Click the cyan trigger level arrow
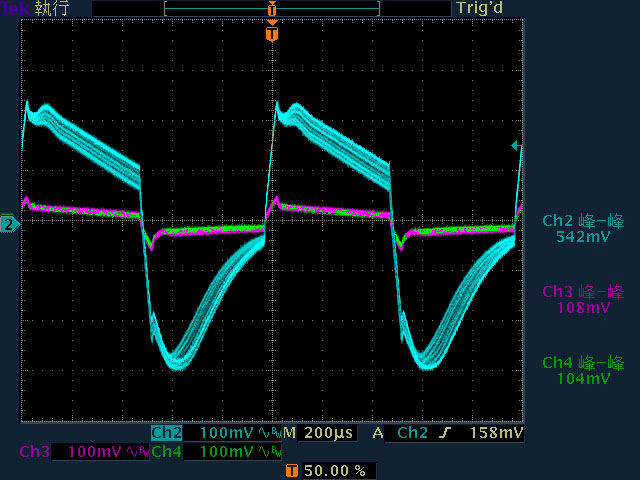 (516, 145)
